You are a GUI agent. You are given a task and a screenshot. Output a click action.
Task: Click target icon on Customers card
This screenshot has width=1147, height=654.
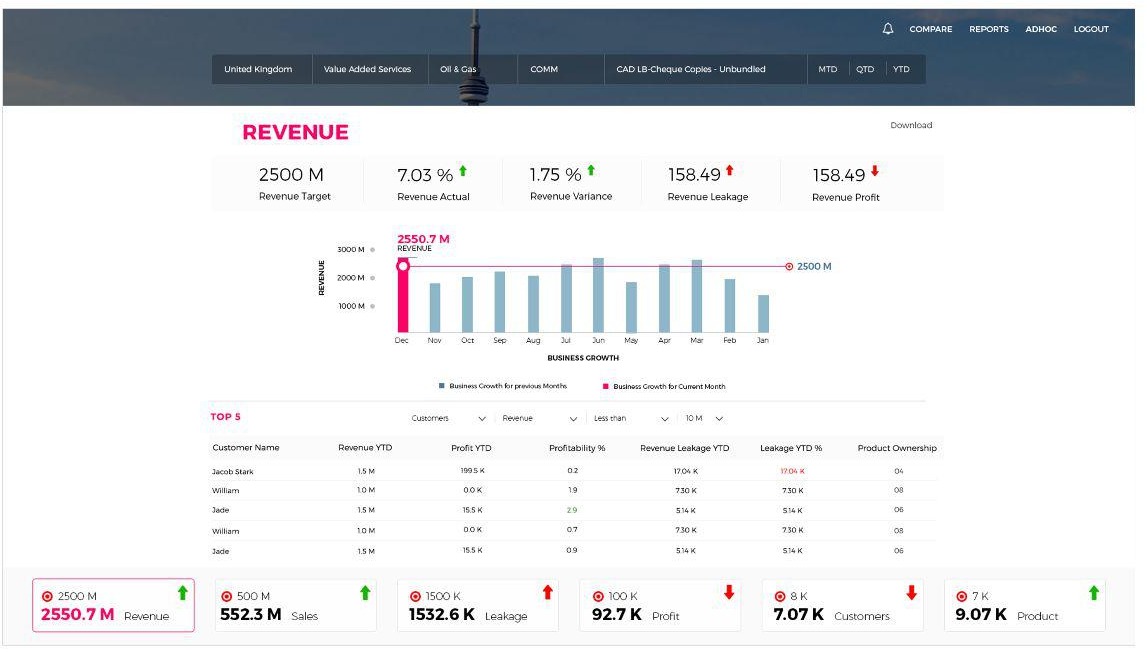(781, 597)
